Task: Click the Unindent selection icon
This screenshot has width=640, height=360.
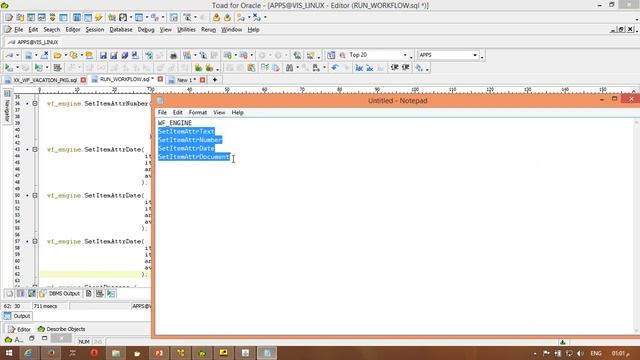Action: click(x=405, y=68)
